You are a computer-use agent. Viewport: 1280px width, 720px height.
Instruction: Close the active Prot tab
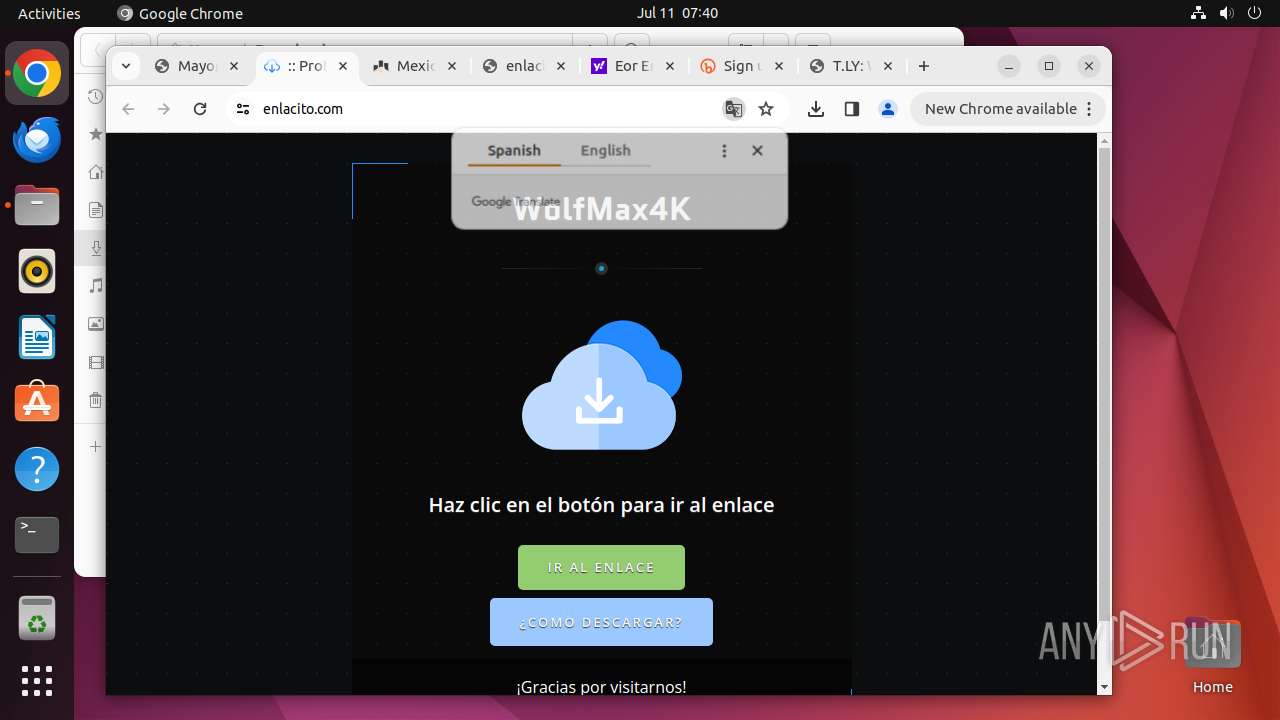pyautogui.click(x=343, y=66)
